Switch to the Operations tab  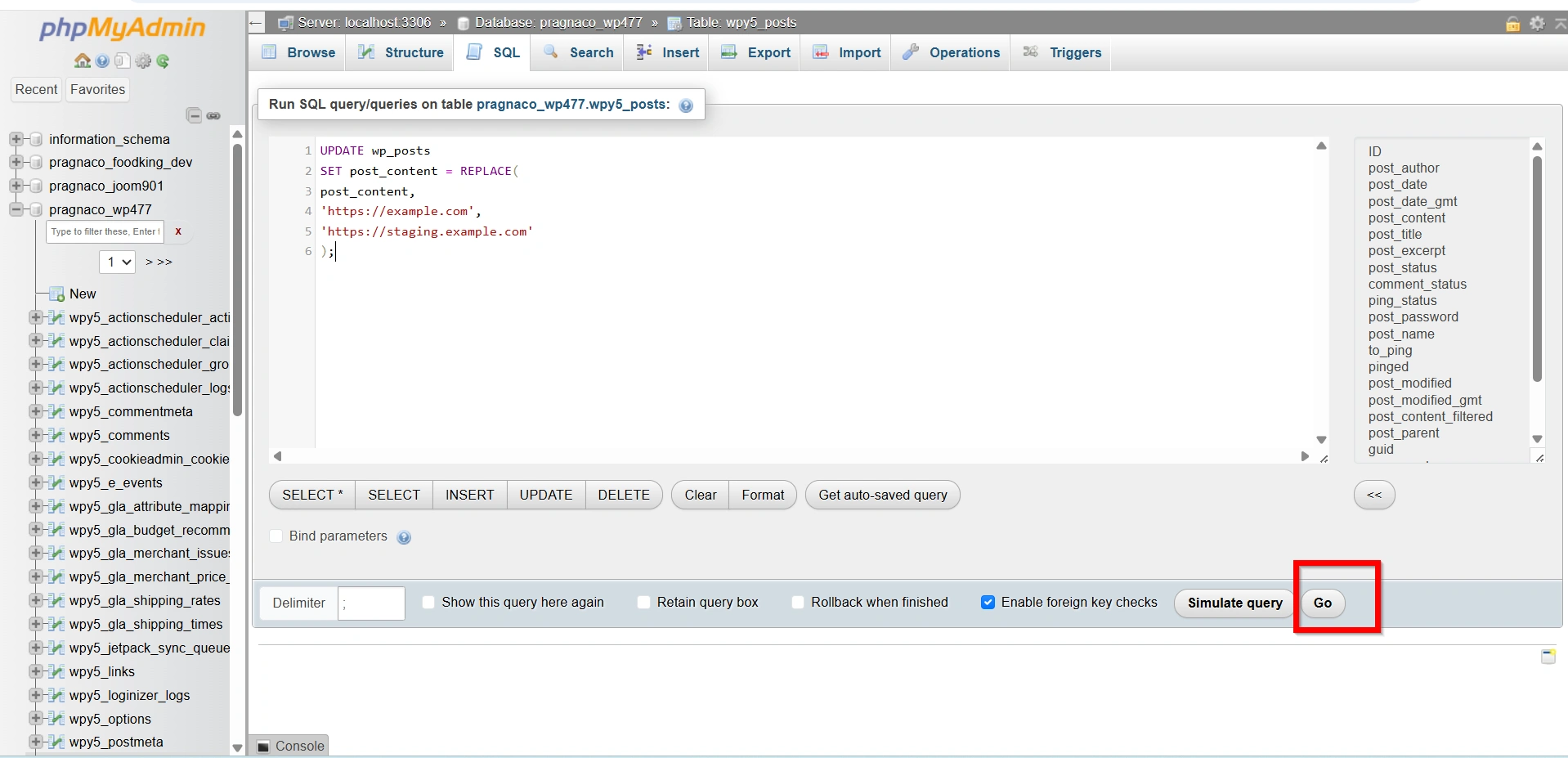pos(951,52)
